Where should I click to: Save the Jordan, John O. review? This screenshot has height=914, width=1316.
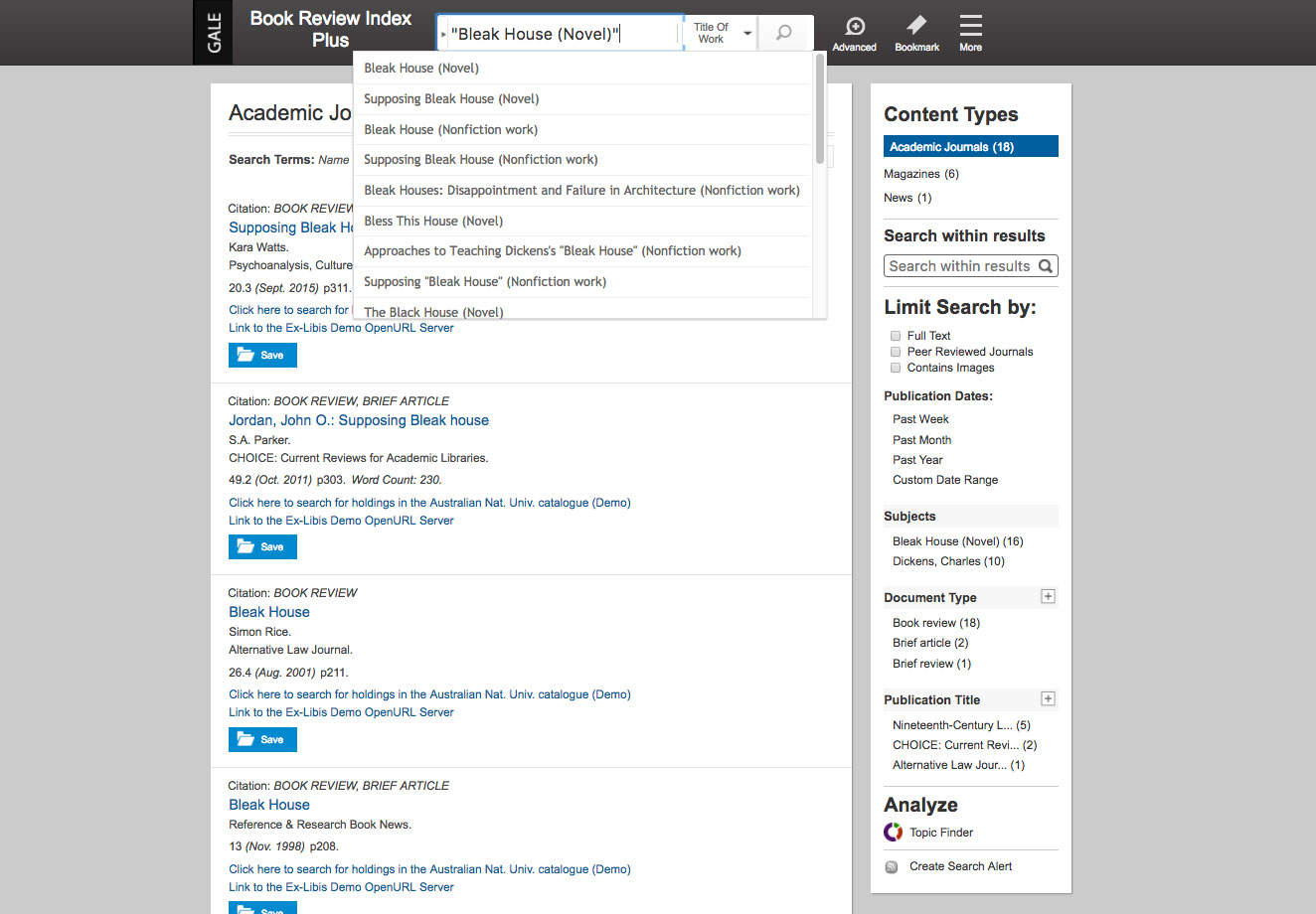click(x=262, y=547)
